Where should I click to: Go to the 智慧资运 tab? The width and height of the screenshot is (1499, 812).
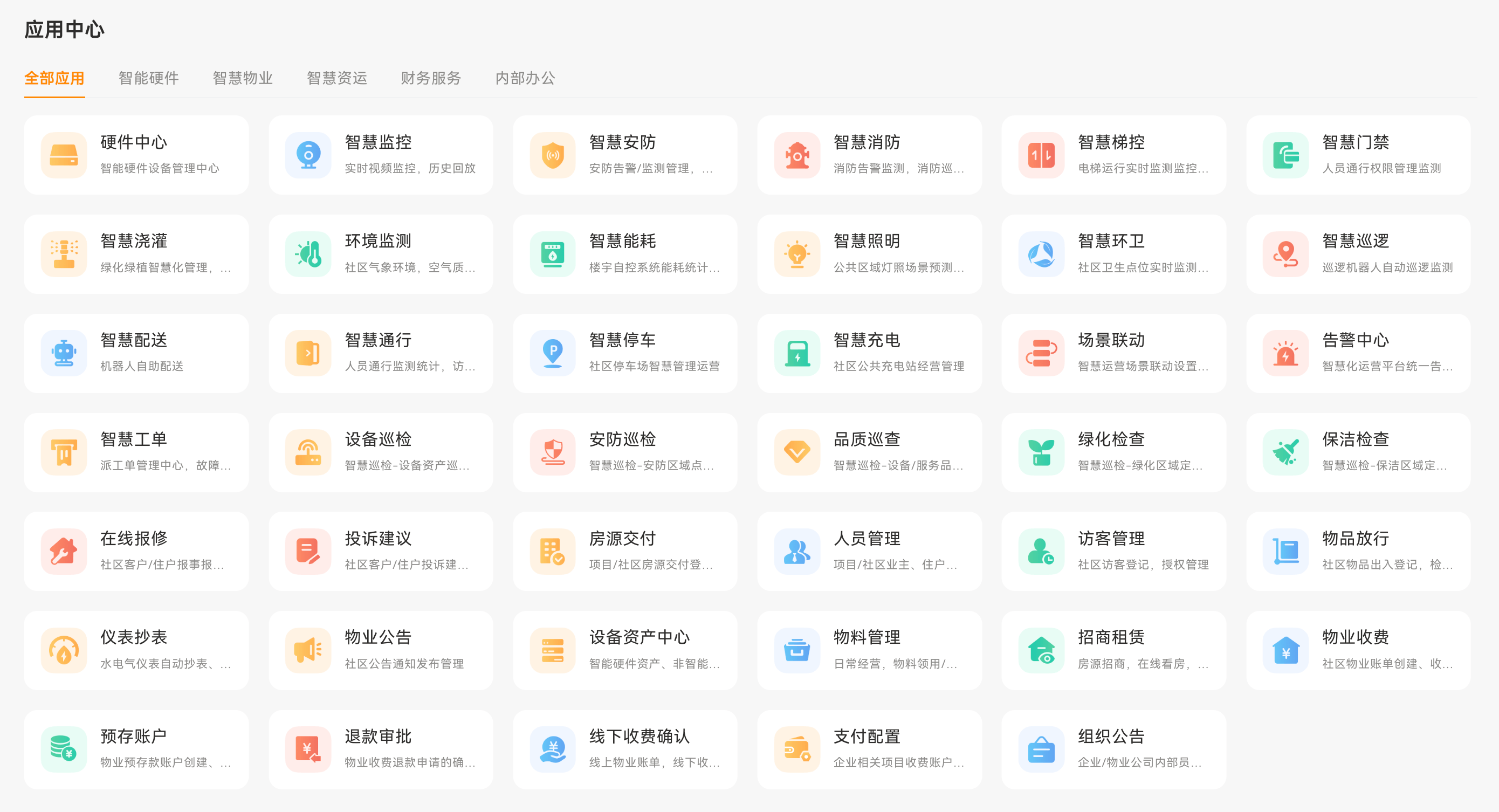pos(337,78)
